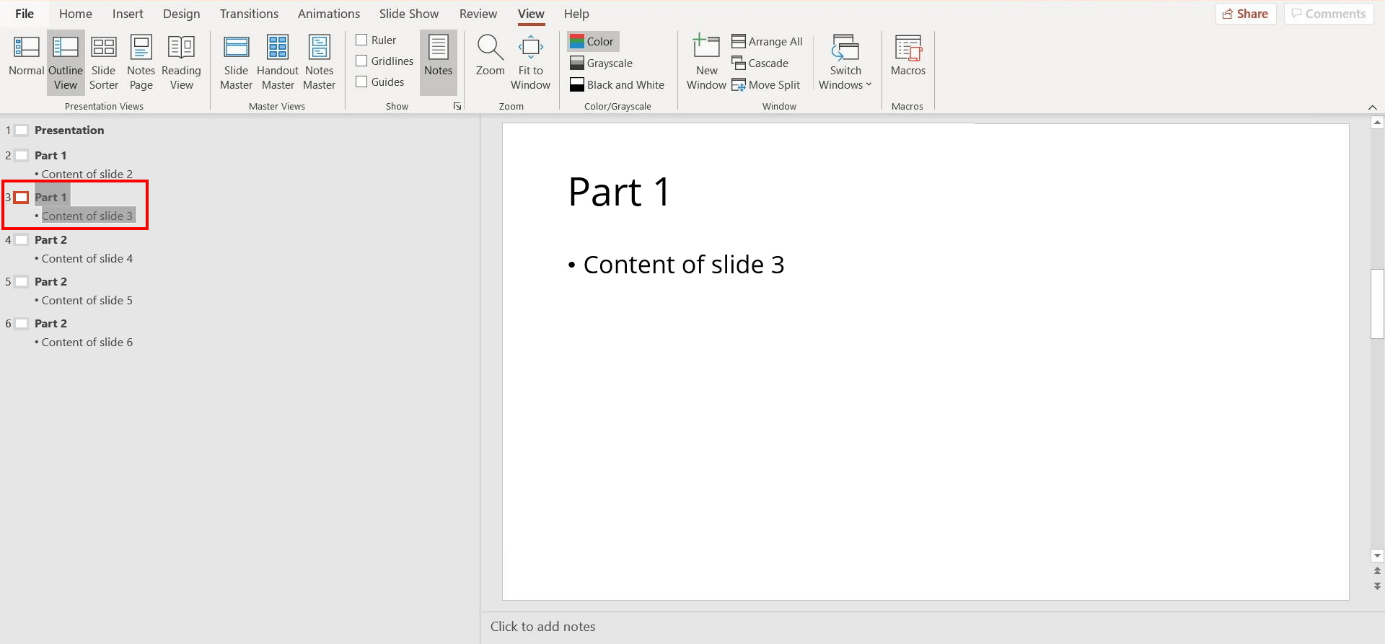Select the slide 4 Part 2 outline entry
The height and width of the screenshot is (644, 1385).
(51, 239)
